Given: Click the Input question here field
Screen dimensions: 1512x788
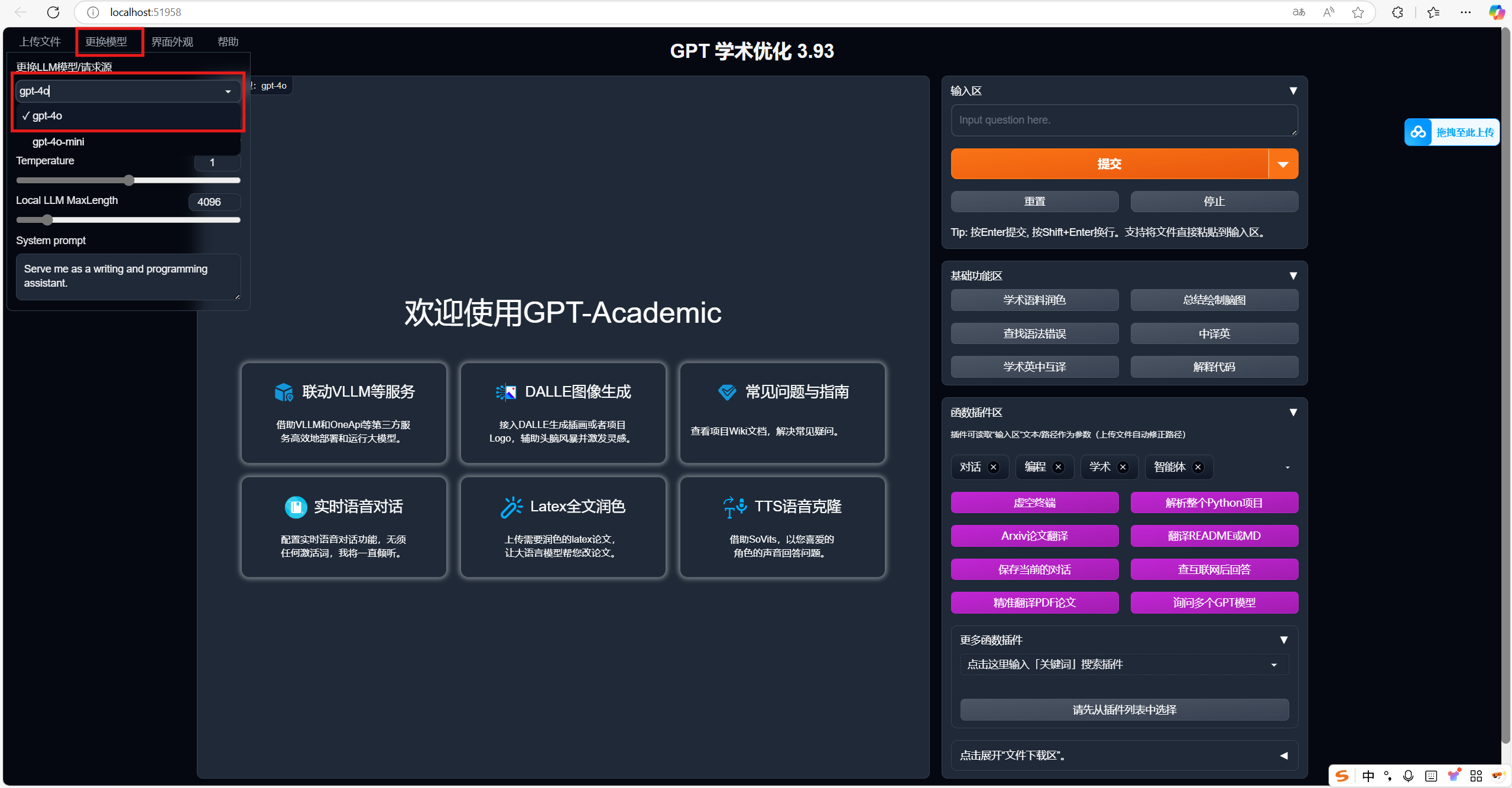Looking at the screenshot, I should 1123,120.
